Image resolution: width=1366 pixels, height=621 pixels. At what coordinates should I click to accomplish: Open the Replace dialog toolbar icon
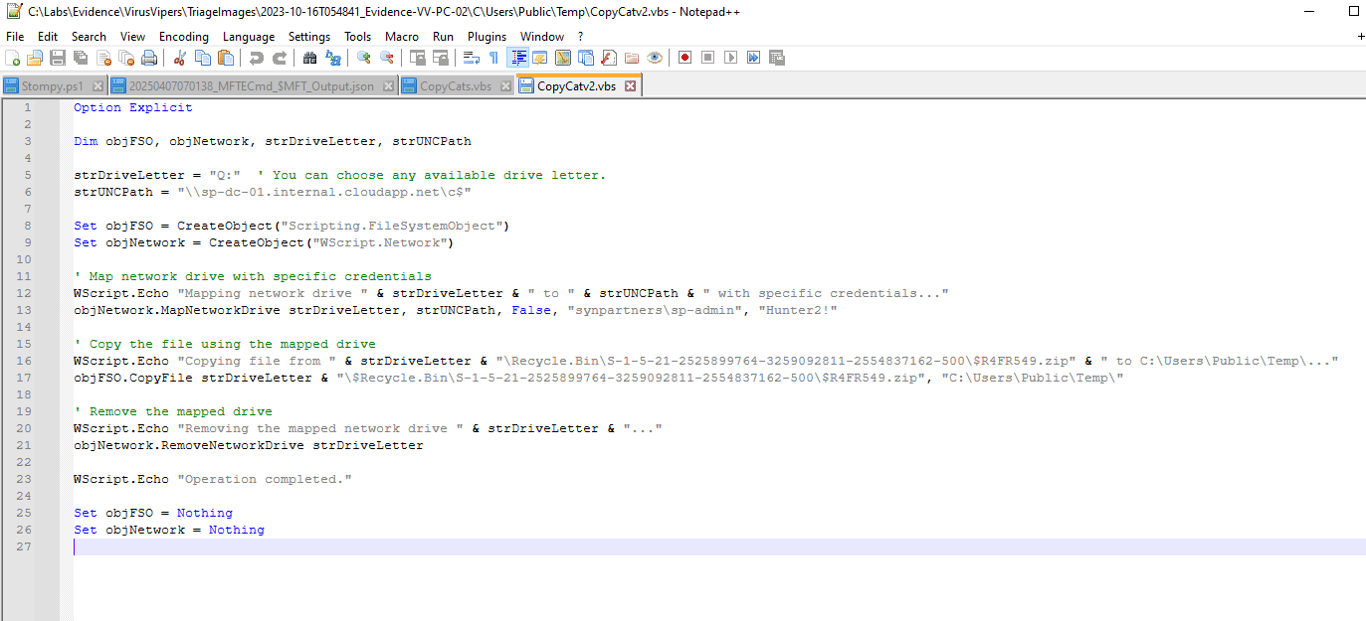coord(333,58)
